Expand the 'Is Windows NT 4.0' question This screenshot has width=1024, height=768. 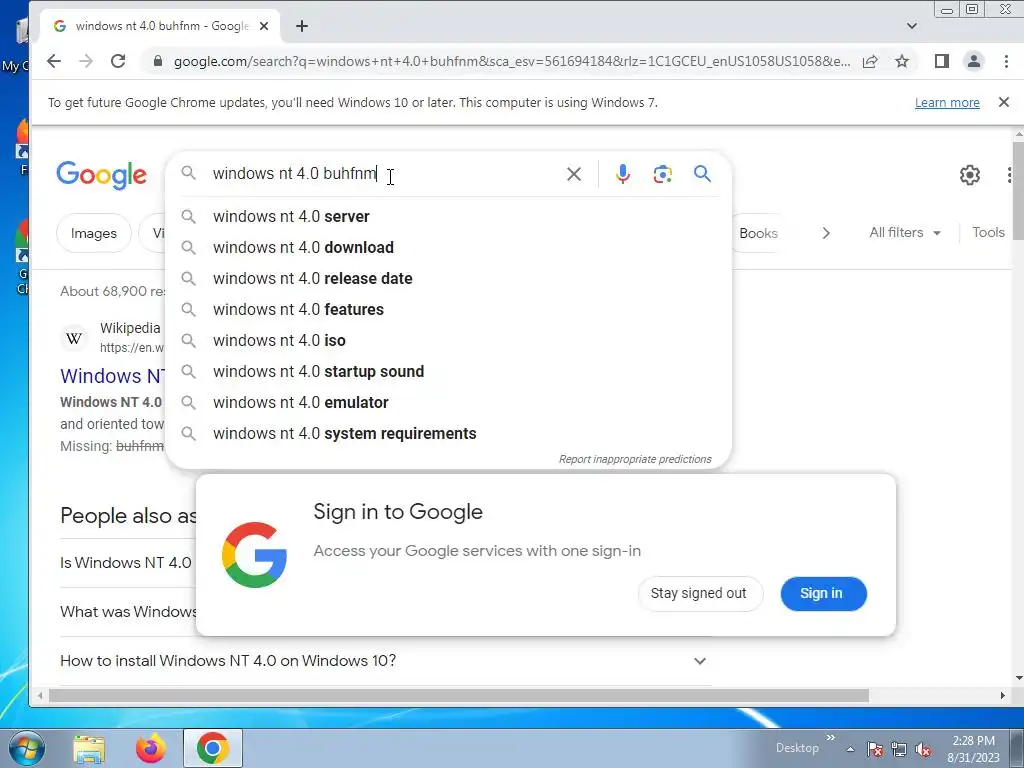coord(127,563)
